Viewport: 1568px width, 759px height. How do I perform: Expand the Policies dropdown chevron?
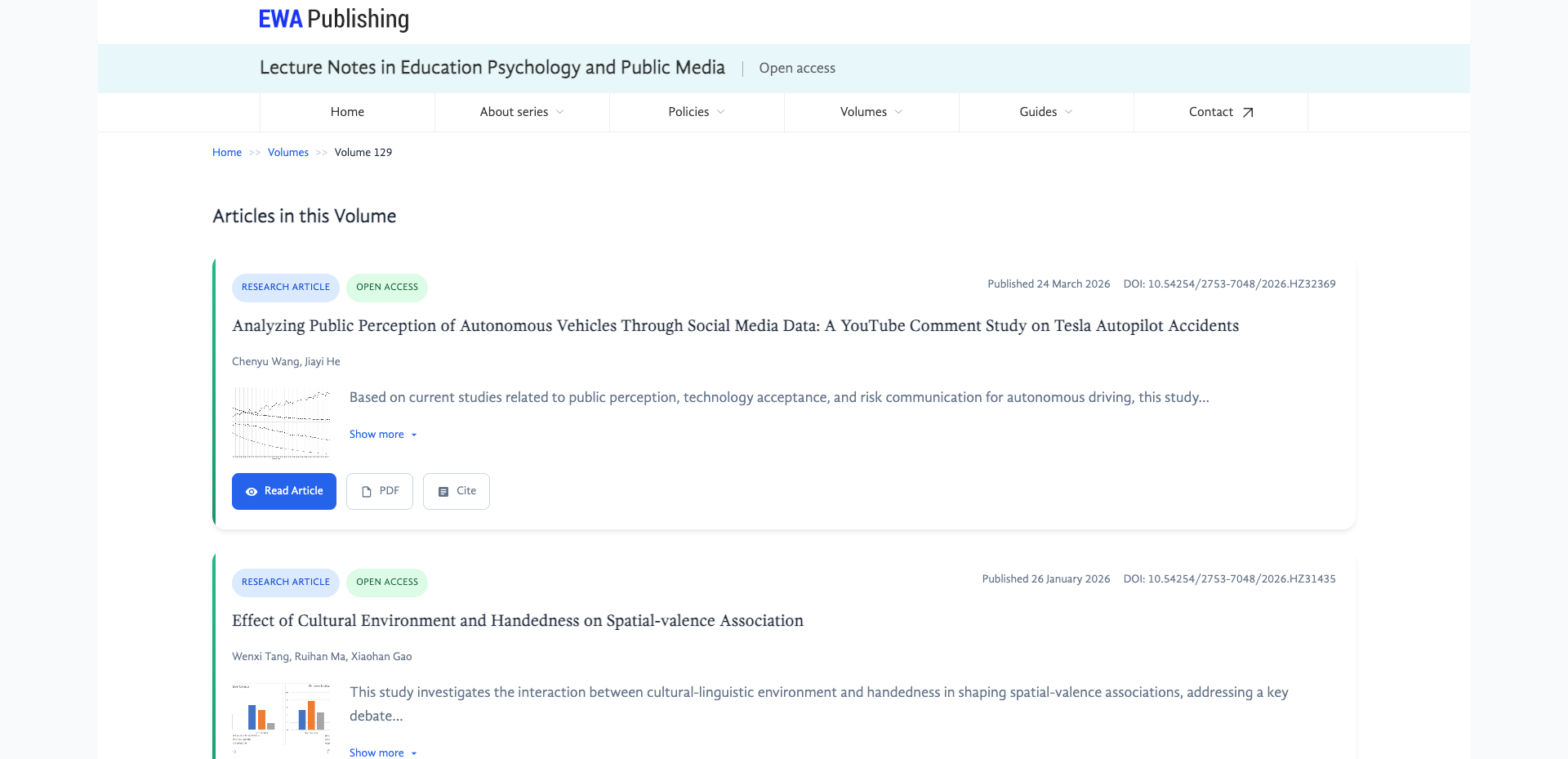(720, 113)
